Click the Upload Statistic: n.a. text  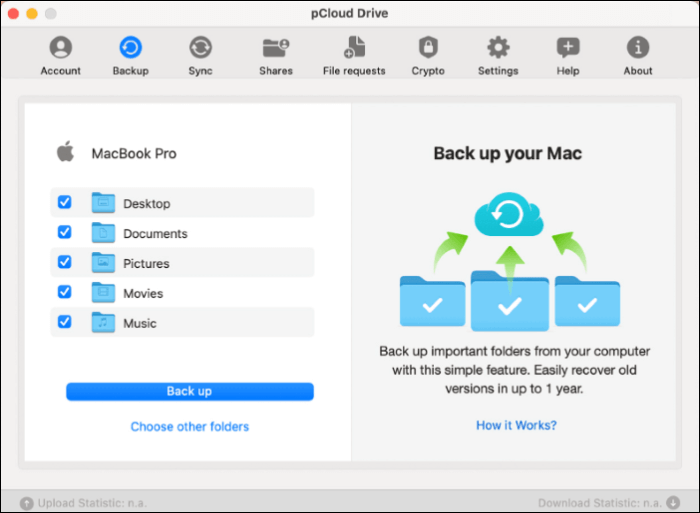[x=92, y=503]
